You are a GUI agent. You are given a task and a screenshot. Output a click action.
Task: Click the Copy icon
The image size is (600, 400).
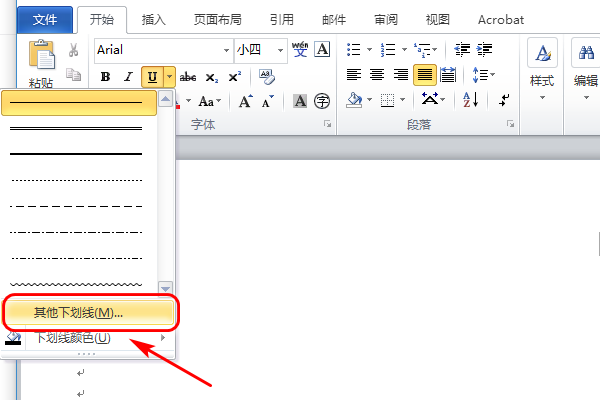click(73, 75)
